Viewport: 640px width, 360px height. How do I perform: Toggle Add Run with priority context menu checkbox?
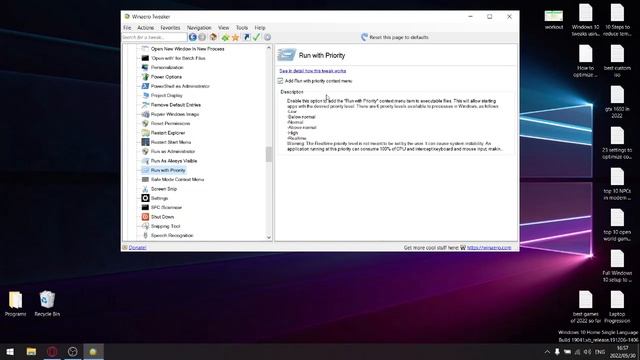click(x=280, y=81)
